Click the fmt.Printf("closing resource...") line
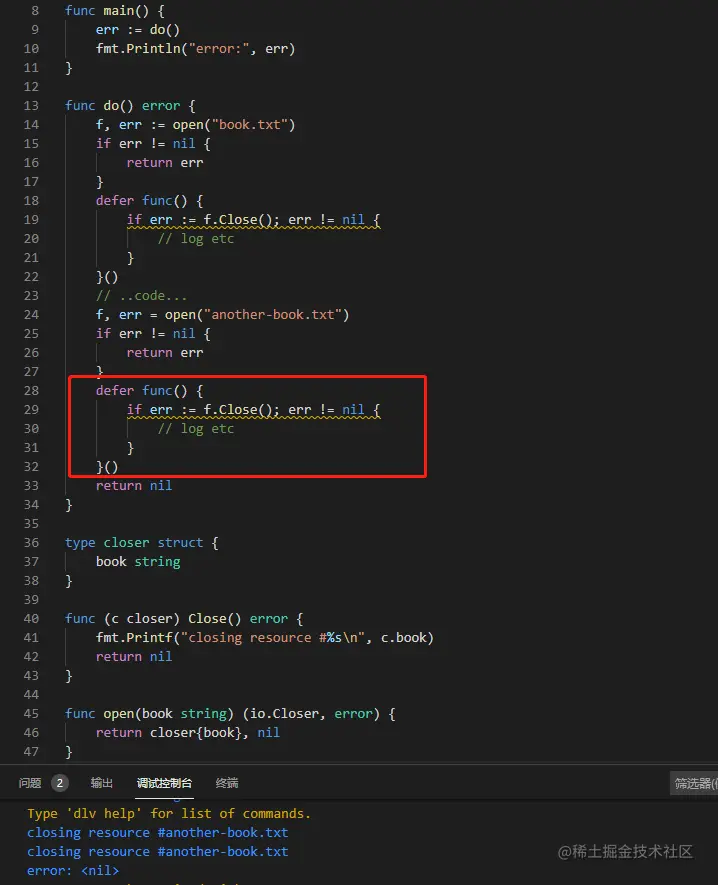This screenshot has width=718, height=885. (265, 638)
